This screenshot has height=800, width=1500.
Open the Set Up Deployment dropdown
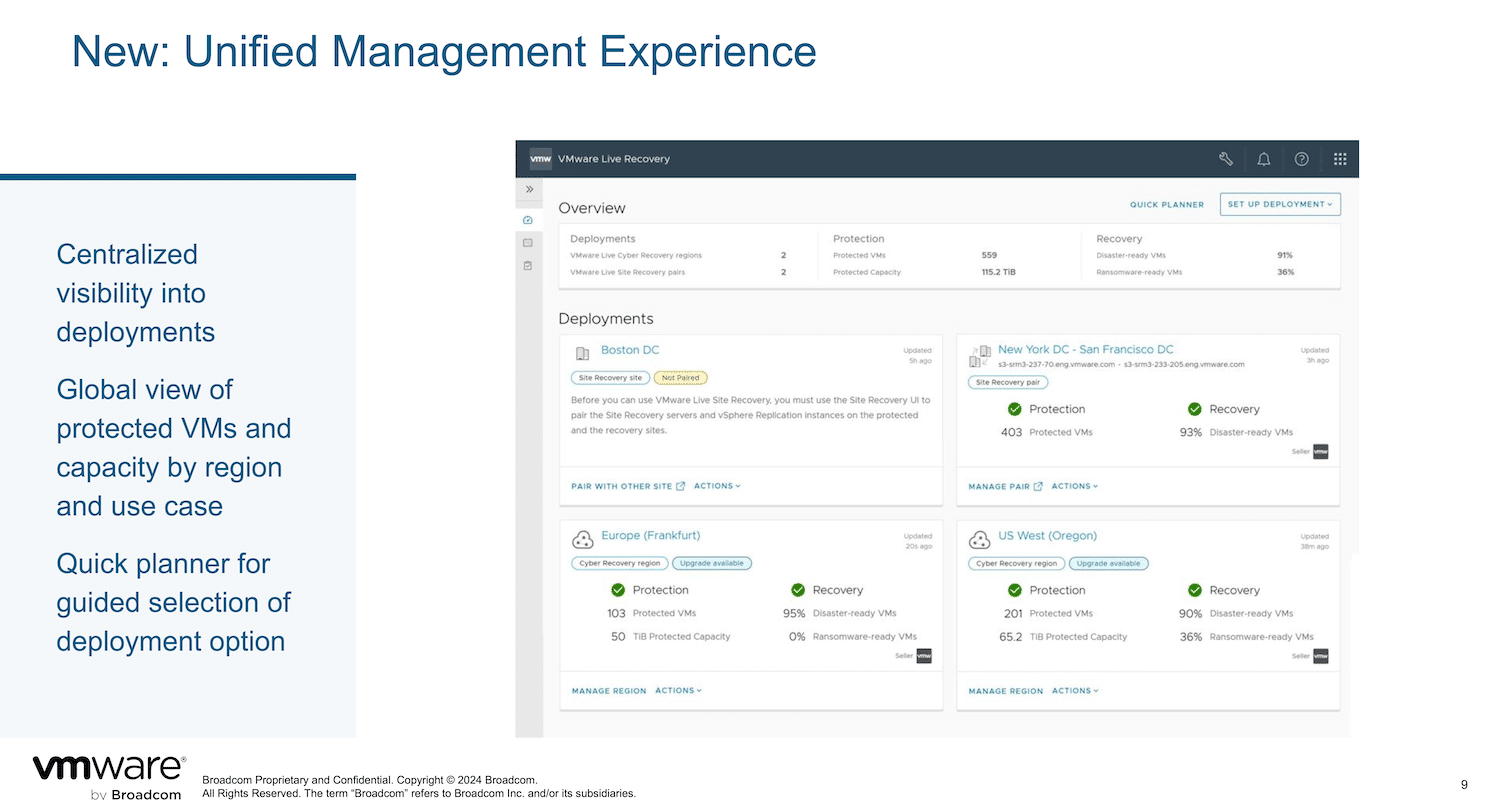[1280, 204]
